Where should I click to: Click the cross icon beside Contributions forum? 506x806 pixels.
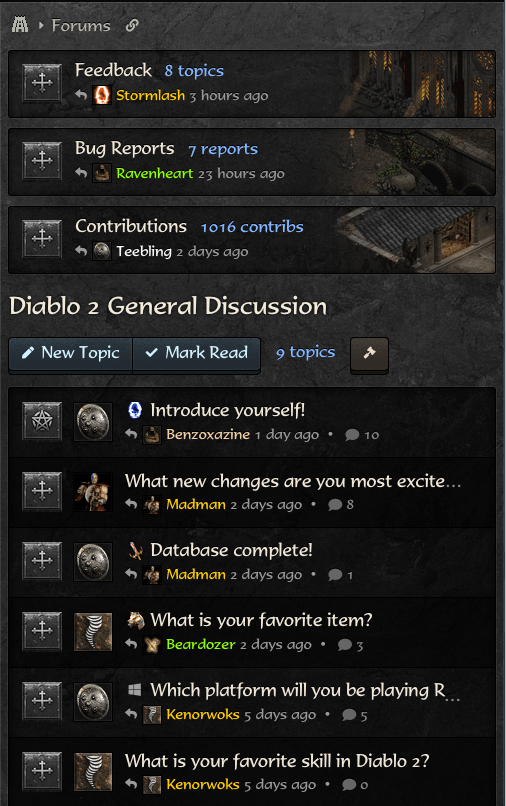click(x=42, y=239)
